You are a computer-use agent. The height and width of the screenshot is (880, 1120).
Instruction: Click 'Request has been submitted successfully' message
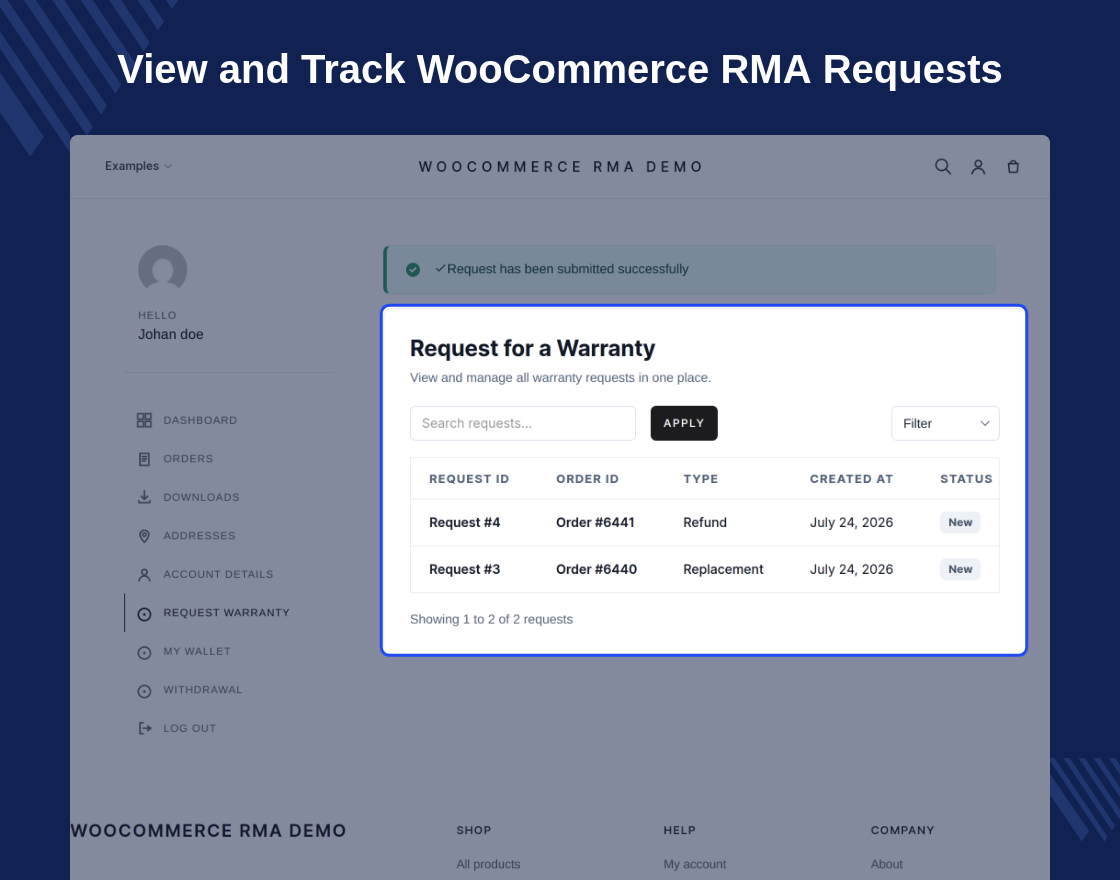[568, 269]
